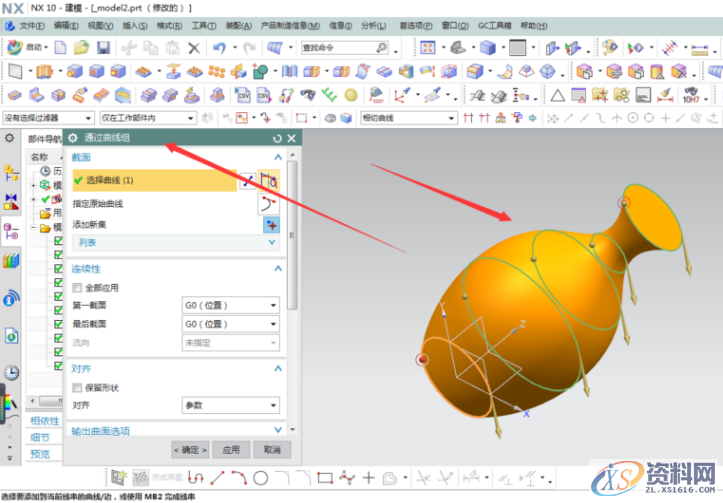Click the Save icon in the toolbar
The width and height of the screenshot is (723, 503).
click(104, 48)
